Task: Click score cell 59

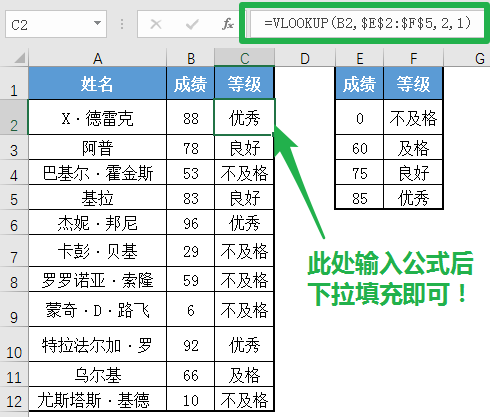Action: pyautogui.click(x=190, y=279)
